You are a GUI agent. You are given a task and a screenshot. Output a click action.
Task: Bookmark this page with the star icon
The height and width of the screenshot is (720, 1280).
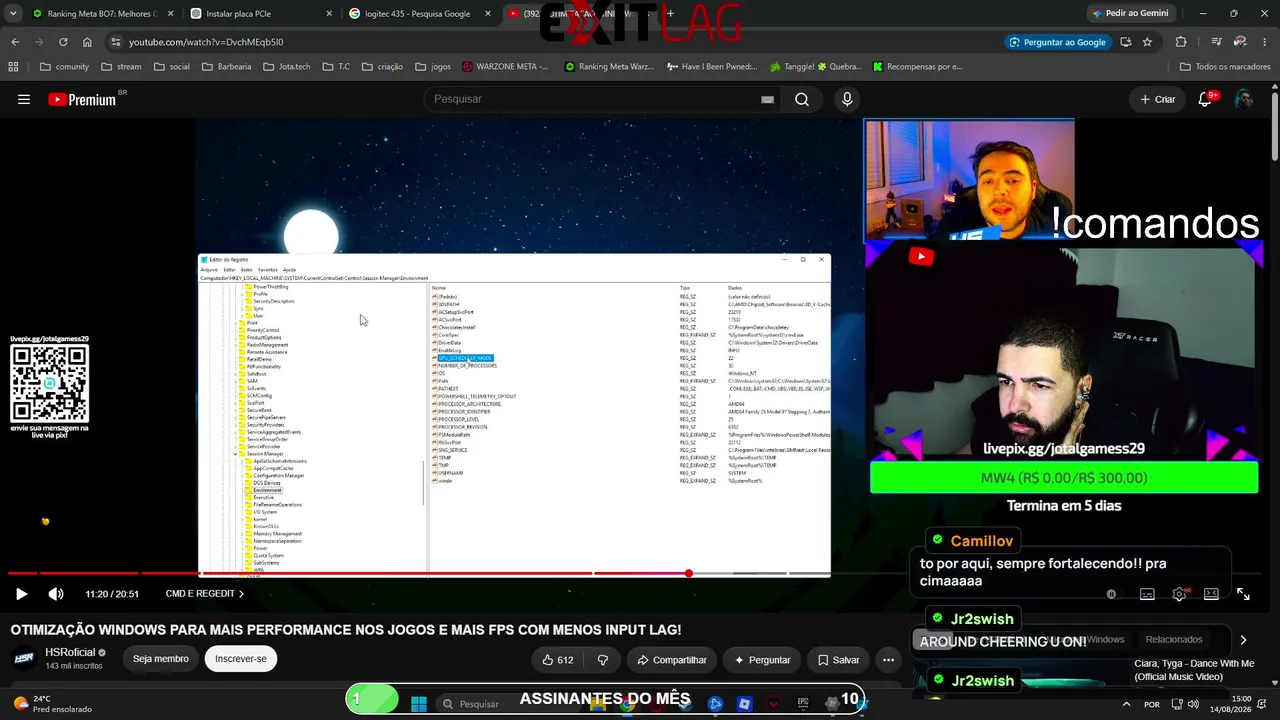[x=1147, y=42]
